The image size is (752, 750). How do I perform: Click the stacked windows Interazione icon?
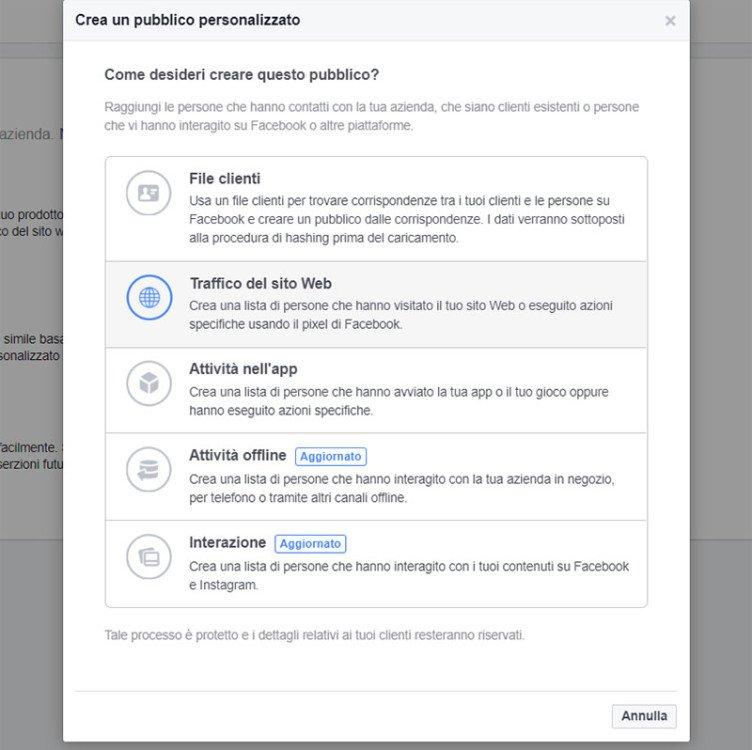tap(149, 557)
